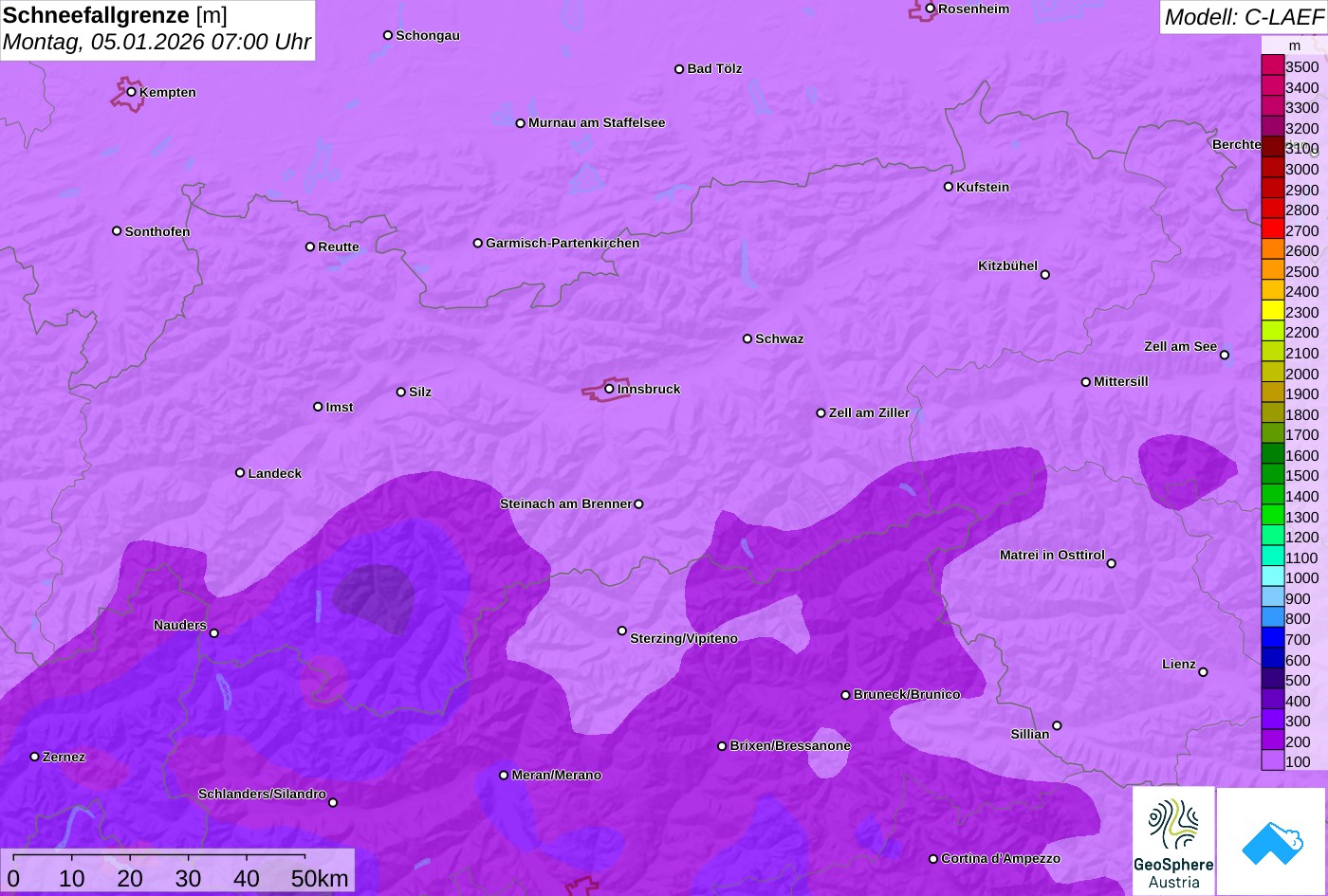Click the Schwaz marker dot
Viewport: 1328px width, 896px height.
click(747, 338)
